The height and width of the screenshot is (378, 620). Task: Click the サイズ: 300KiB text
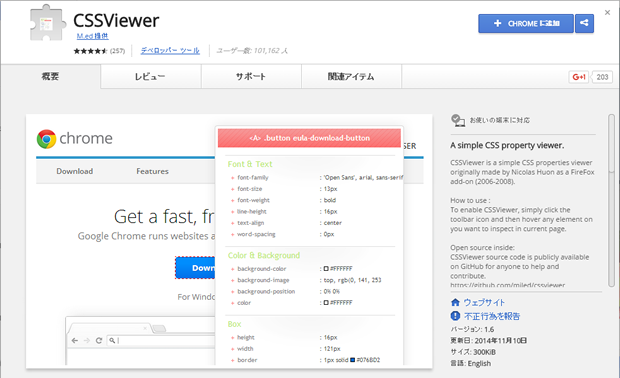[473, 352]
